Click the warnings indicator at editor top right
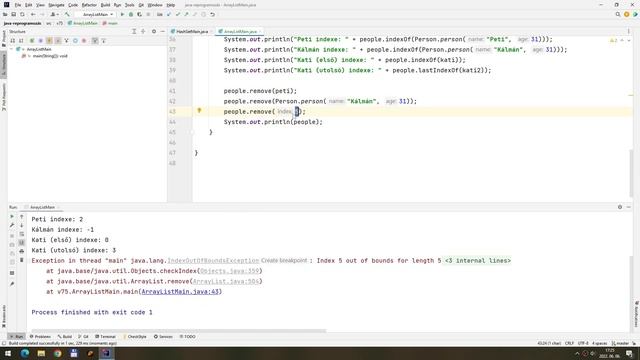The height and width of the screenshot is (360, 640). pyautogui.click(x=613, y=40)
